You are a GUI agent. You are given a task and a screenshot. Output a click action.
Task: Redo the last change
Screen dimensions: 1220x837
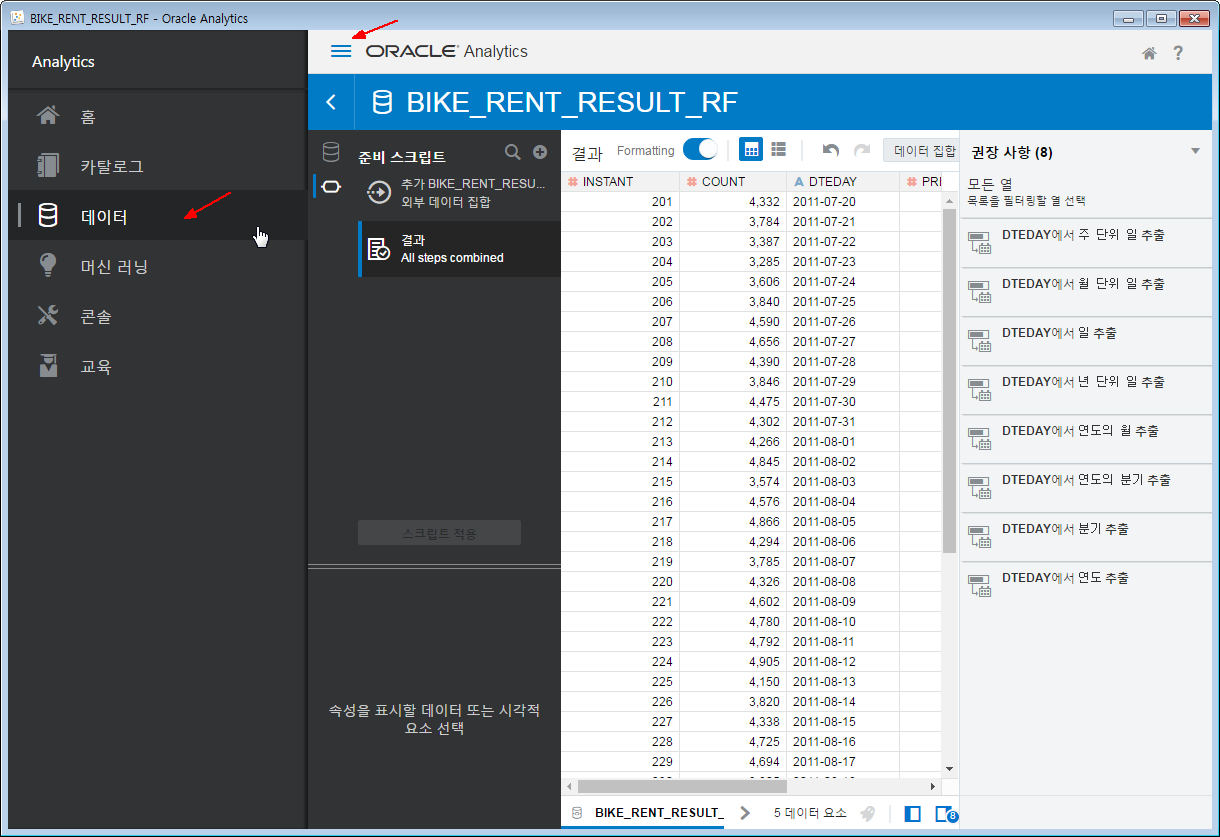coord(861,150)
